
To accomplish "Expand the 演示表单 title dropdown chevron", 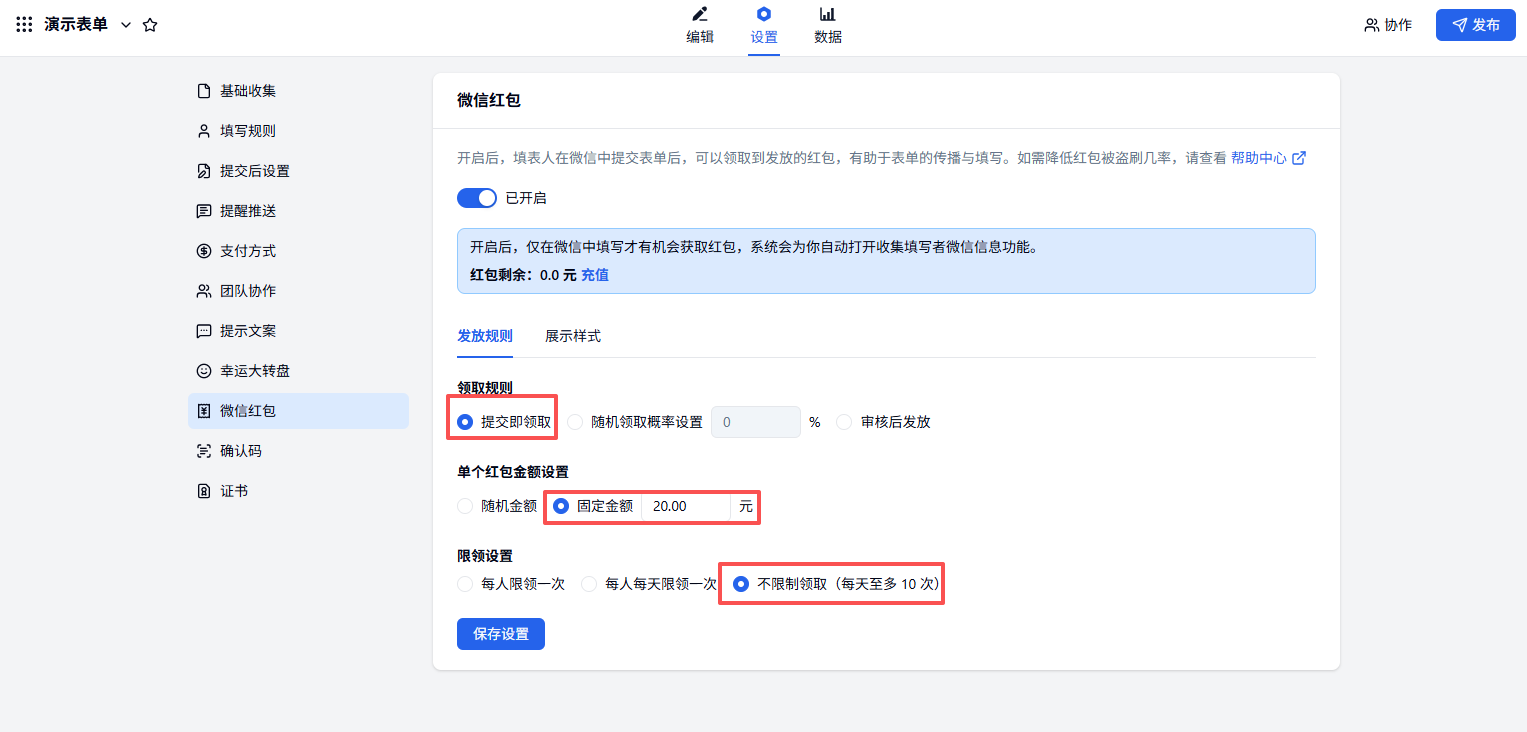I will [x=126, y=25].
